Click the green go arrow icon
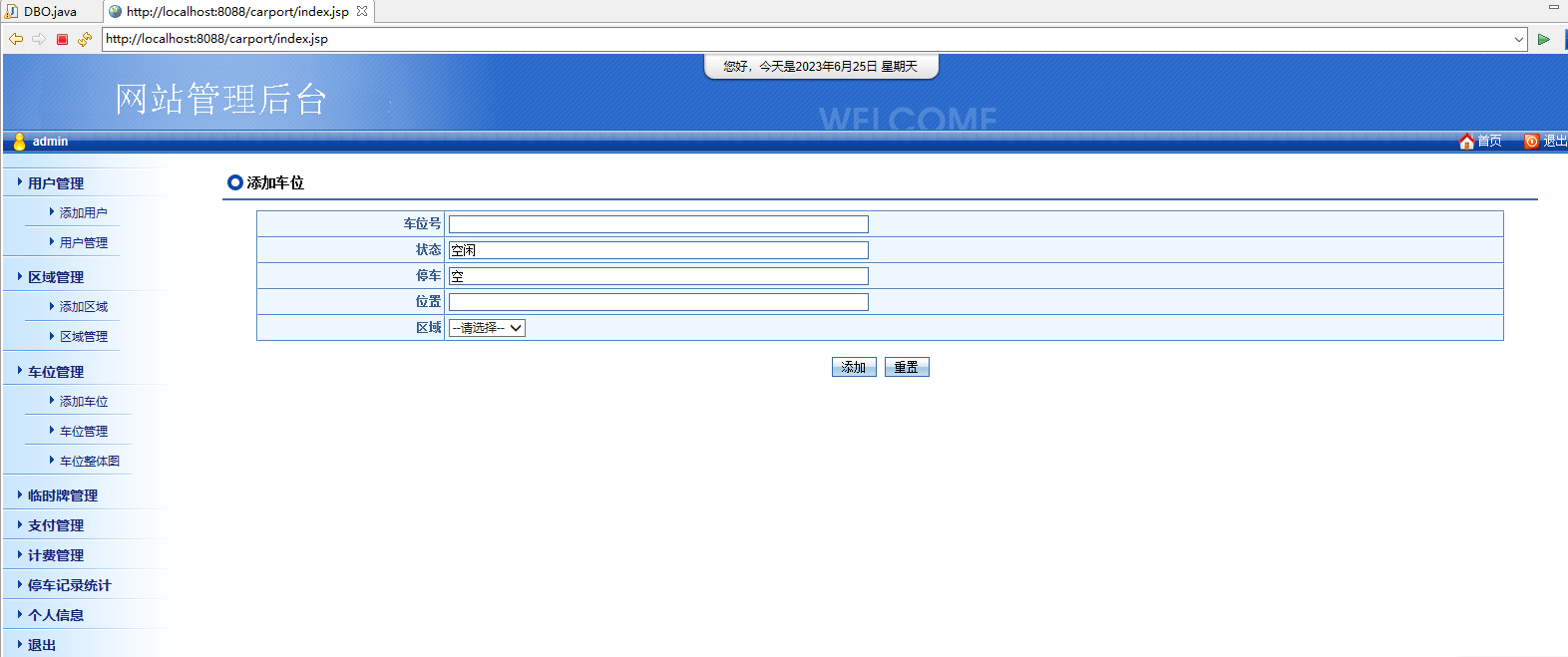 [1543, 39]
